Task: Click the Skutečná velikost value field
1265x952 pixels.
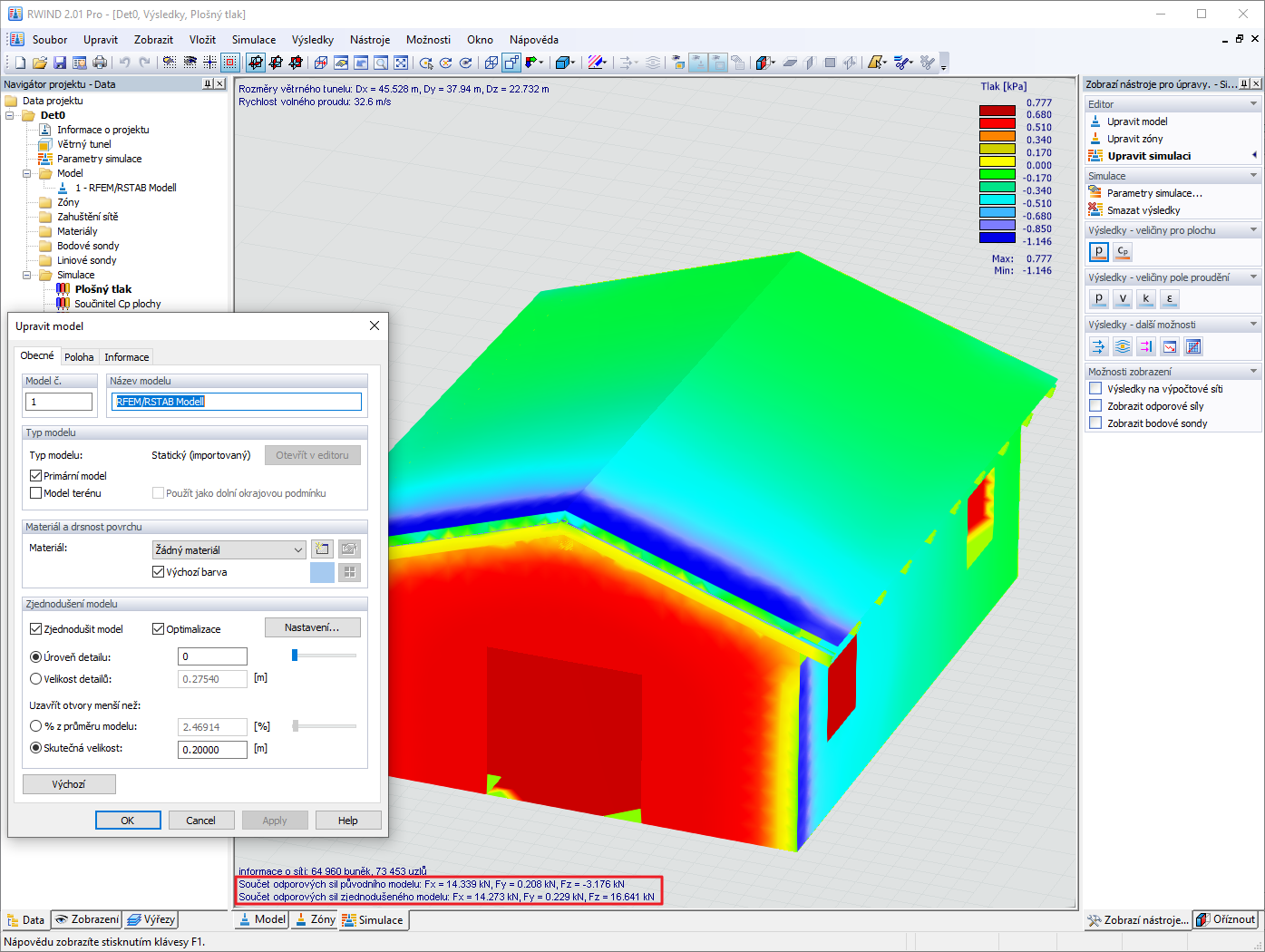Action: pos(212,750)
